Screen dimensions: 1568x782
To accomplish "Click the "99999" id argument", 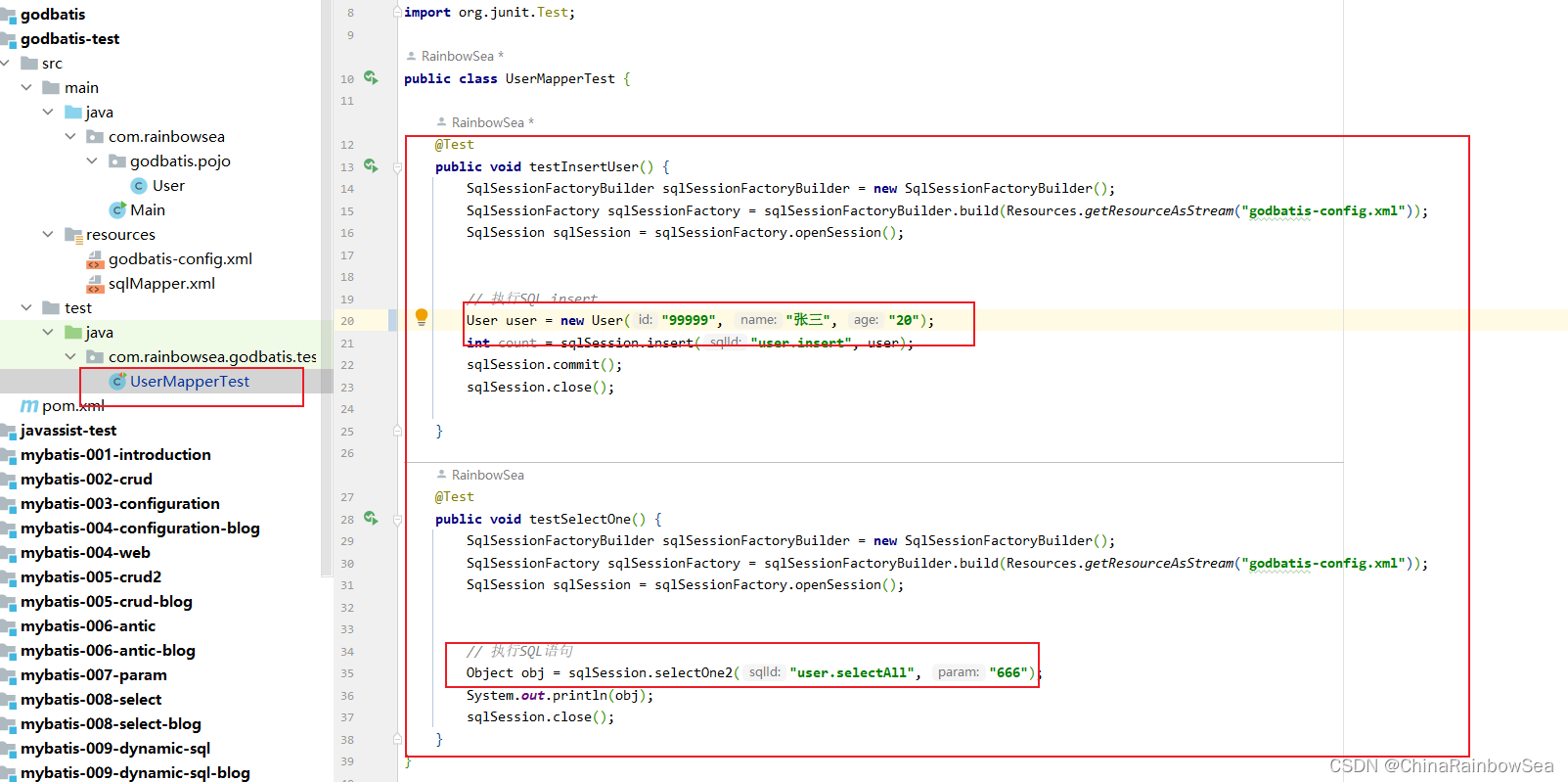I will coord(689,320).
